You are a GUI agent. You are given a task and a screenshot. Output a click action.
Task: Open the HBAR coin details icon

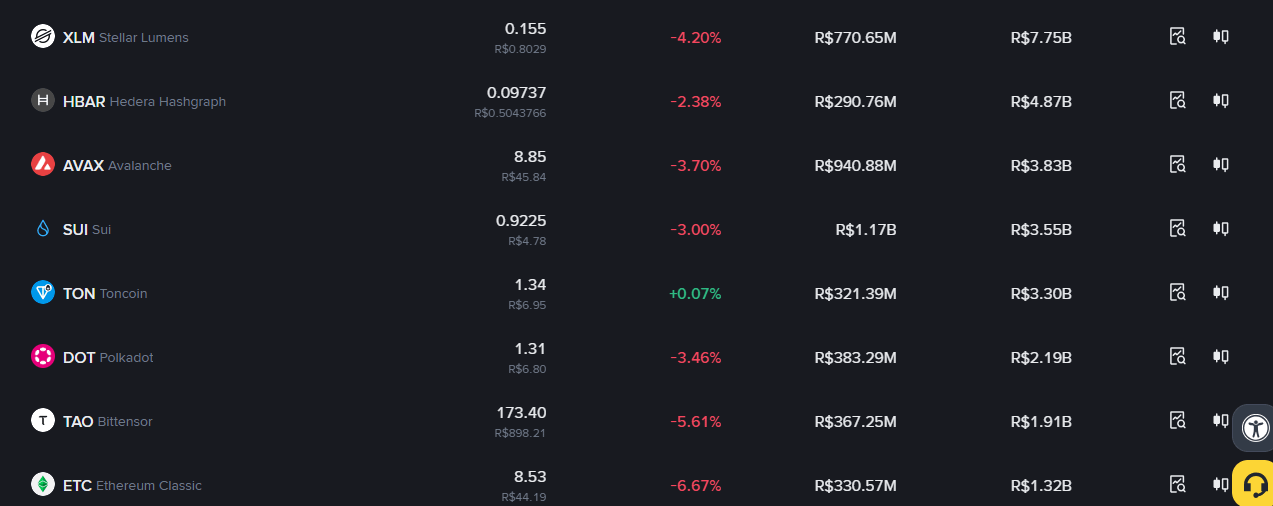(1177, 101)
